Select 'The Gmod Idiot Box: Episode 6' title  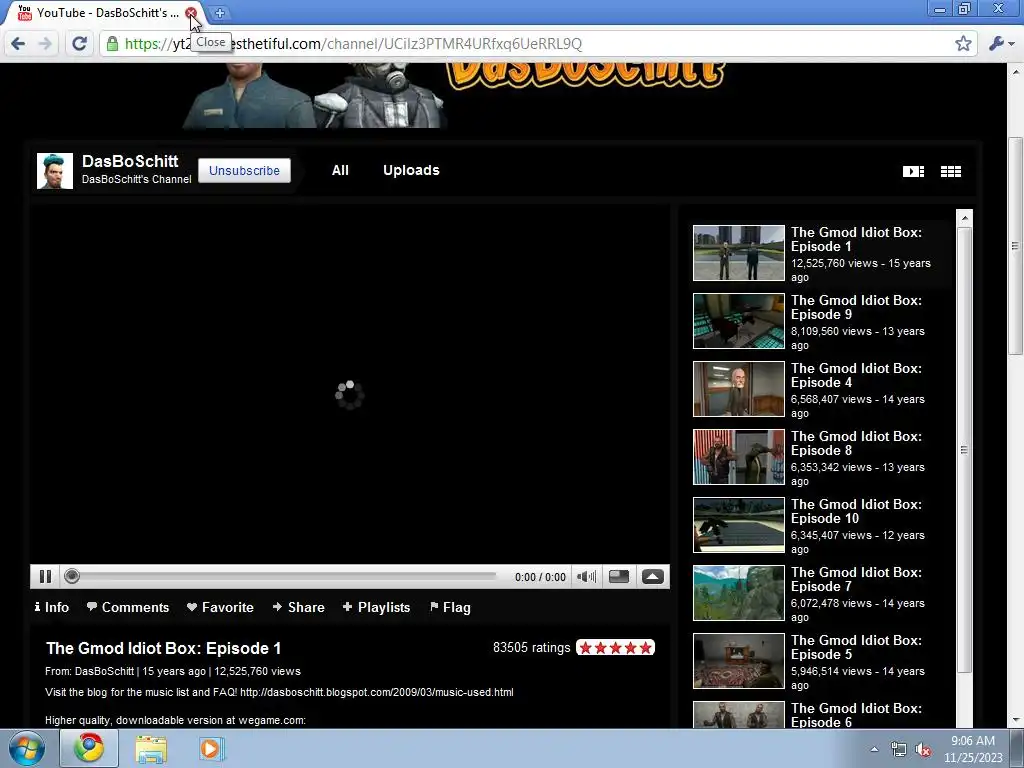(856, 715)
